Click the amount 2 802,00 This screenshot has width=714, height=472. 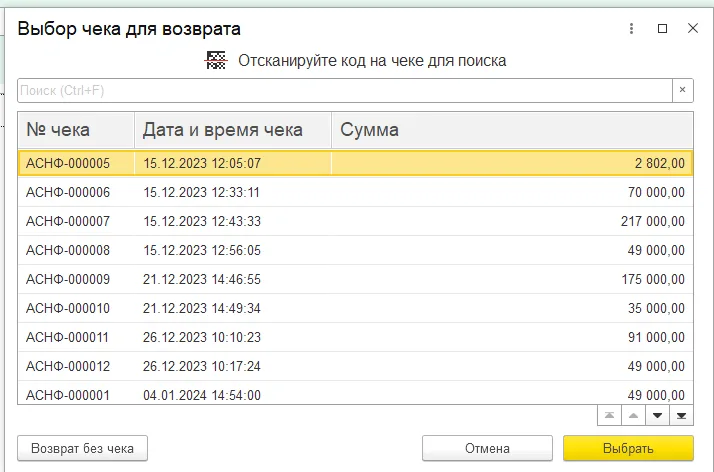(x=660, y=163)
